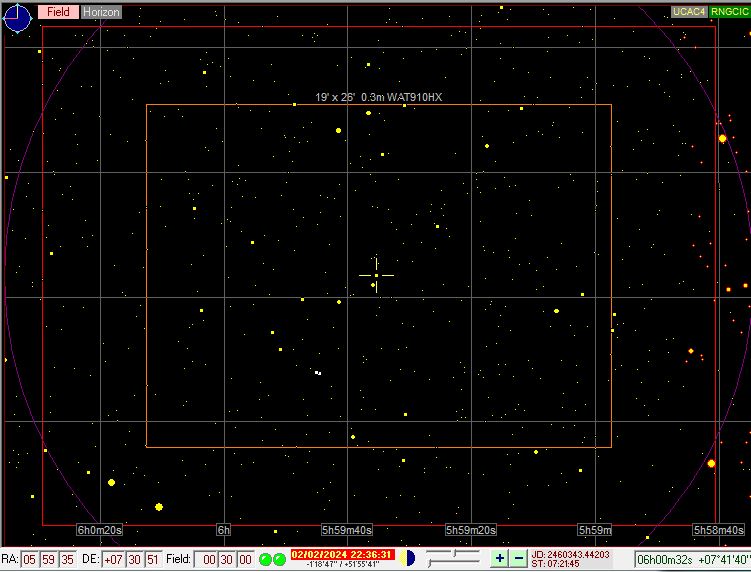751x572 pixels.
Task: Click the crosshair at chart center
Action: coord(376,275)
